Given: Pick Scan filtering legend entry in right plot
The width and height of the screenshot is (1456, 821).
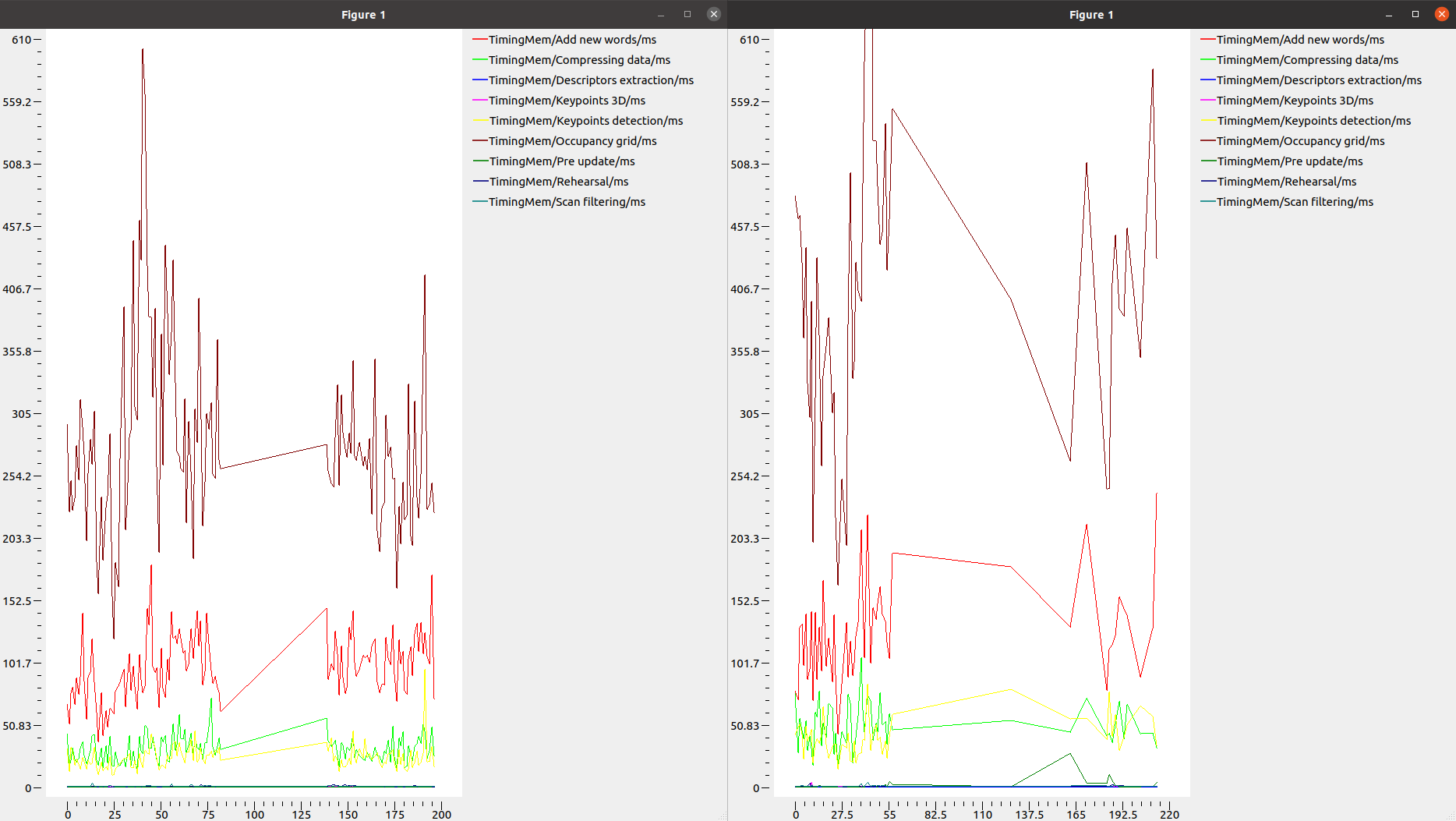Looking at the screenshot, I should [1295, 202].
